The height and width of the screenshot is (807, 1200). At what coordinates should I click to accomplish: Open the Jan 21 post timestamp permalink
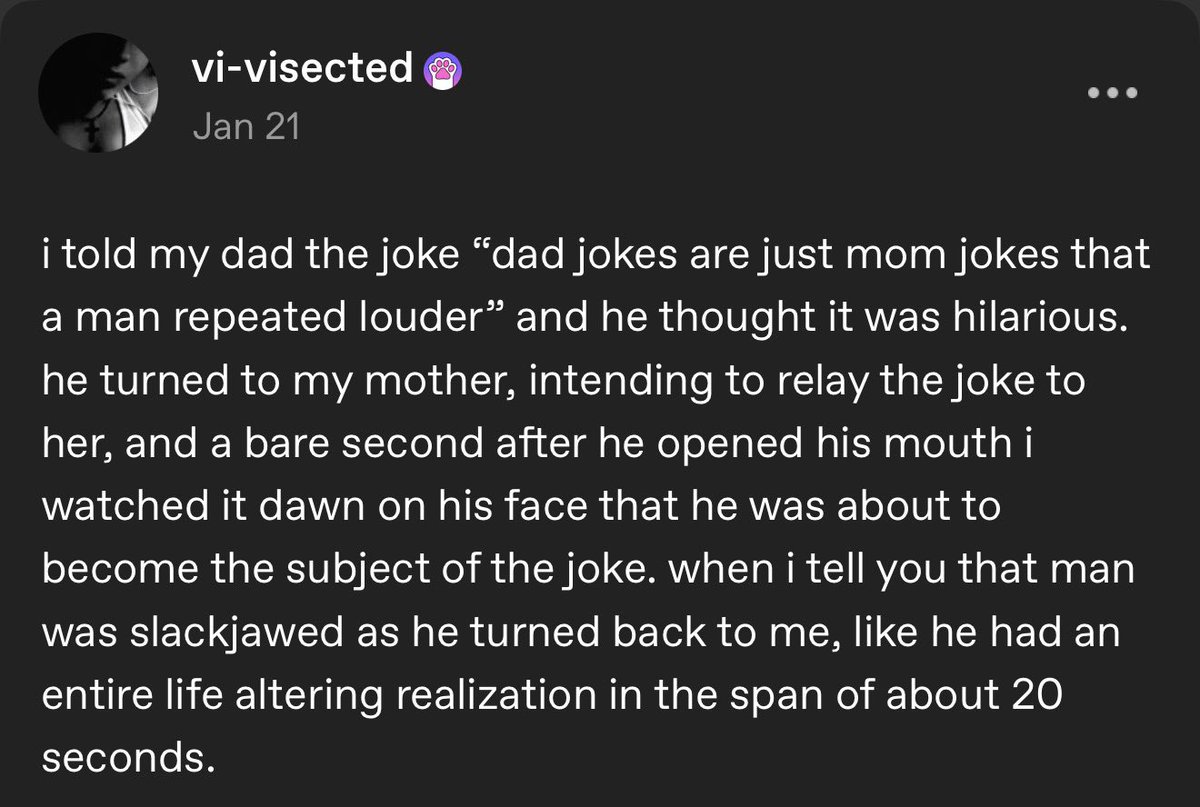pyautogui.click(x=243, y=127)
